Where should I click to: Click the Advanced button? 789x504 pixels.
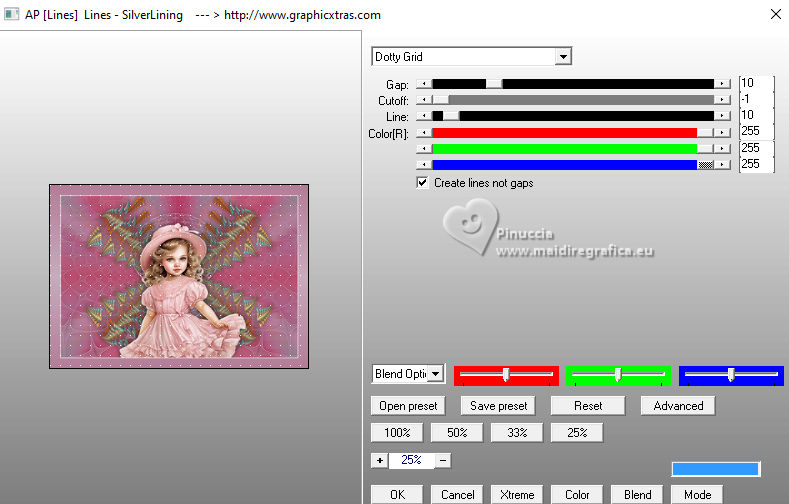pyautogui.click(x=678, y=406)
